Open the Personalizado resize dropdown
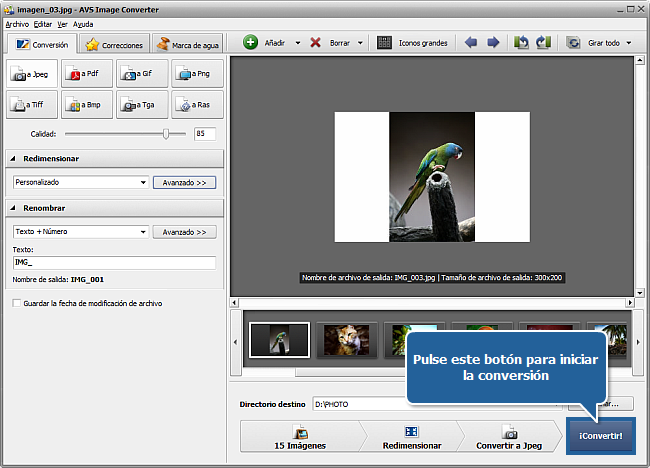This screenshot has width=650, height=468. (143, 183)
